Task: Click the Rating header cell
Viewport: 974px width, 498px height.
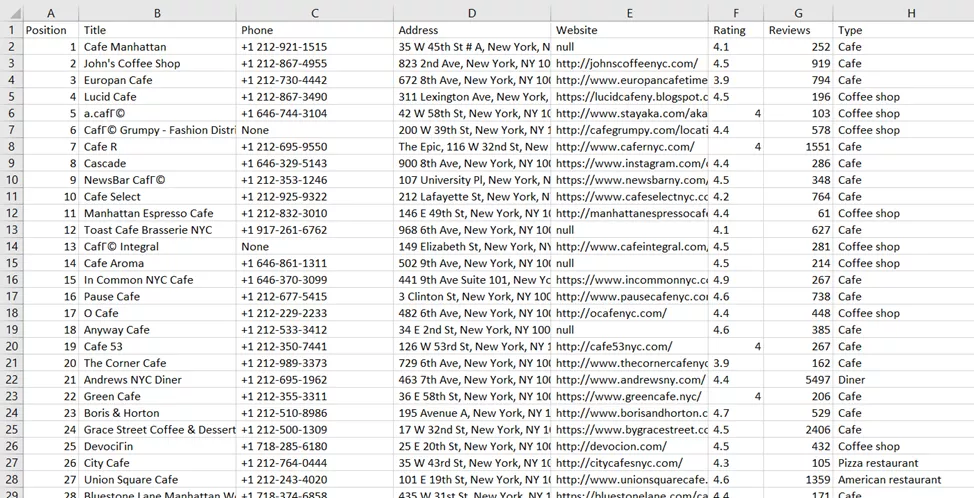Action: (736, 30)
